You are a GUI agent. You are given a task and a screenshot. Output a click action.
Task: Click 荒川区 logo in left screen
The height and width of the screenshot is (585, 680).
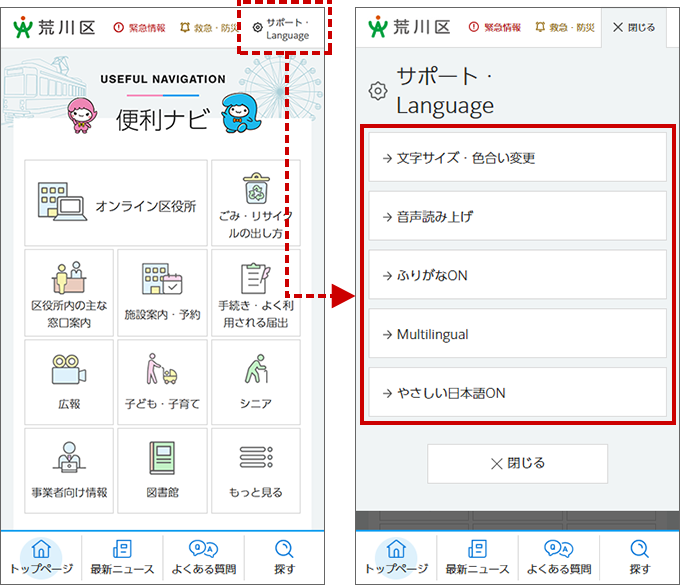54,27
